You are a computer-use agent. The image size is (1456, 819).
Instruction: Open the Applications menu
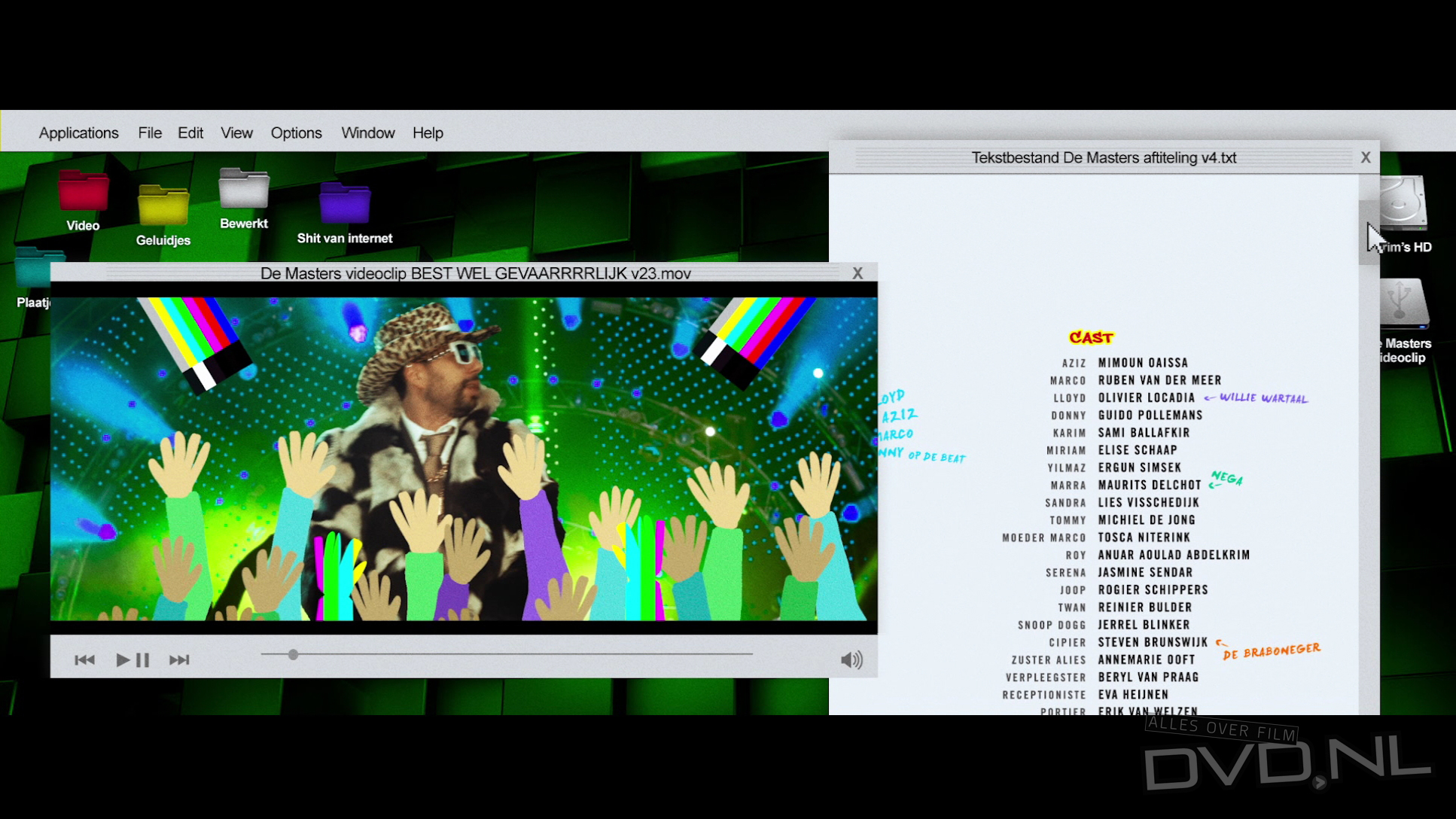pyautogui.click(x=78, y=133)
